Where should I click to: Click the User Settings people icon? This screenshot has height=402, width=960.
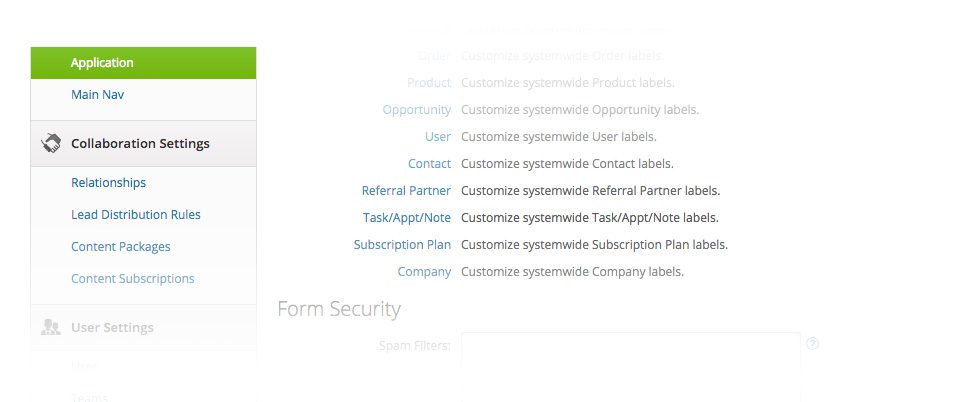[x=50, y=327]
